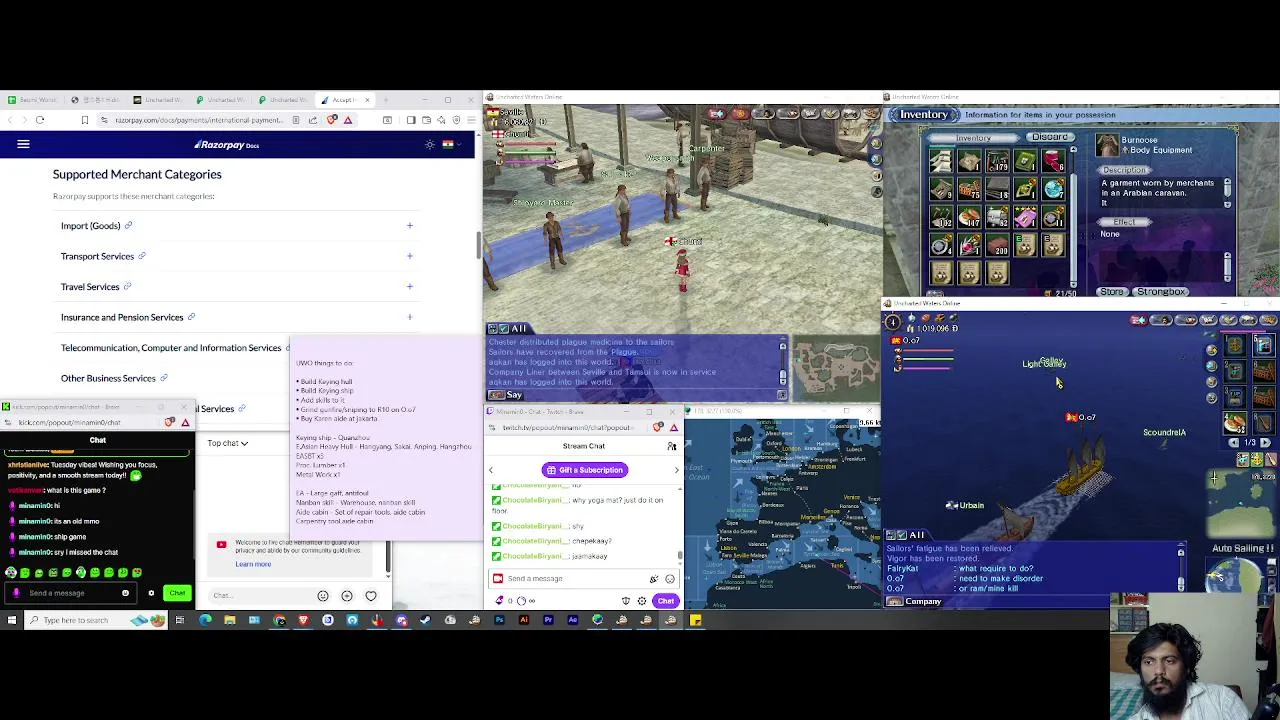Click Gift a Subscription button on Twitch
Viewport: 1280px width, 720px height.
(585, 470)
